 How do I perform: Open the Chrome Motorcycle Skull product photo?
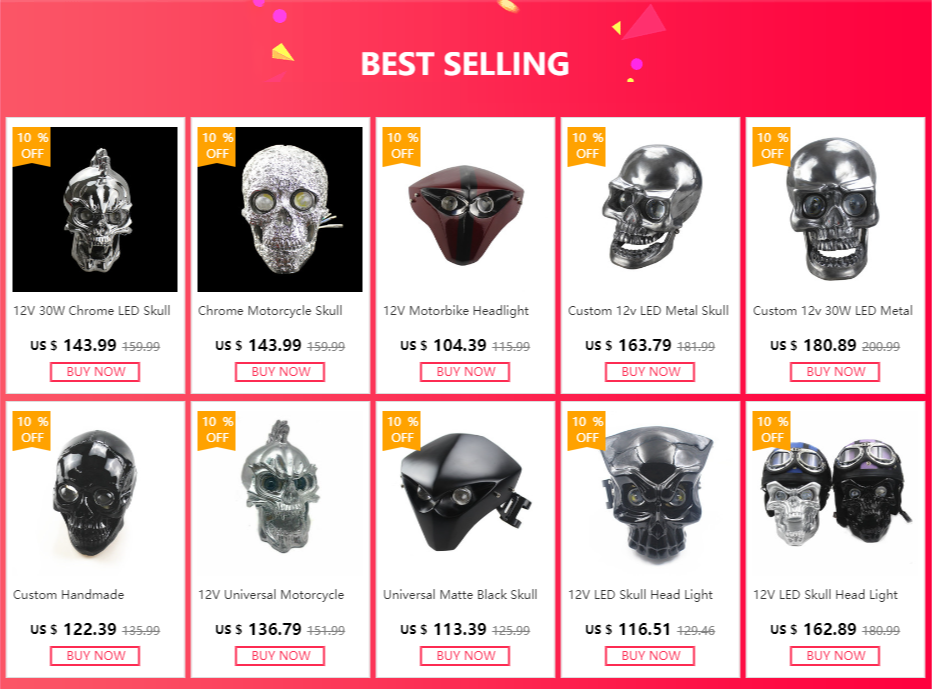pos(280,209)
